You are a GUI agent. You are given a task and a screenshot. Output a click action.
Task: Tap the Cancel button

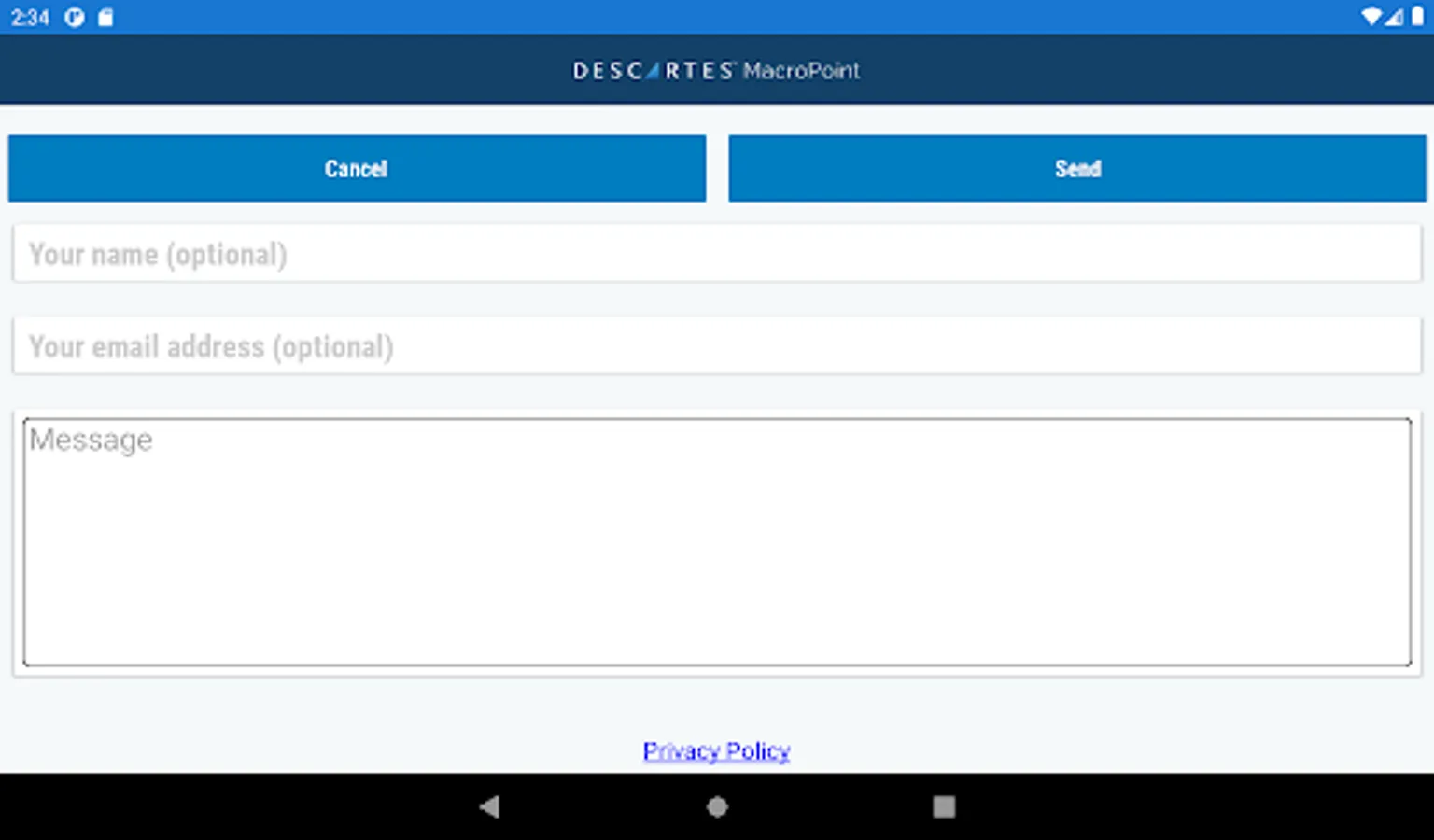[357, 168]
